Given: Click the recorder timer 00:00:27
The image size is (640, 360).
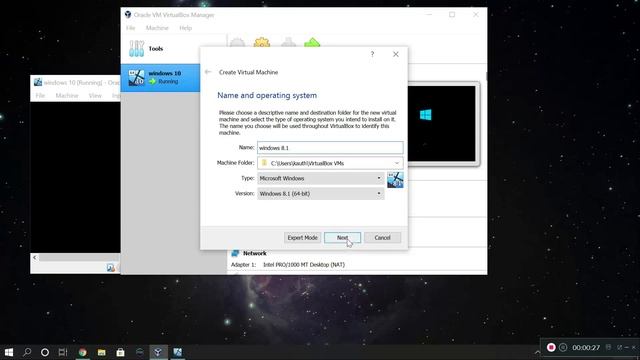Looking at the screenshot, I should click(586, 348).
